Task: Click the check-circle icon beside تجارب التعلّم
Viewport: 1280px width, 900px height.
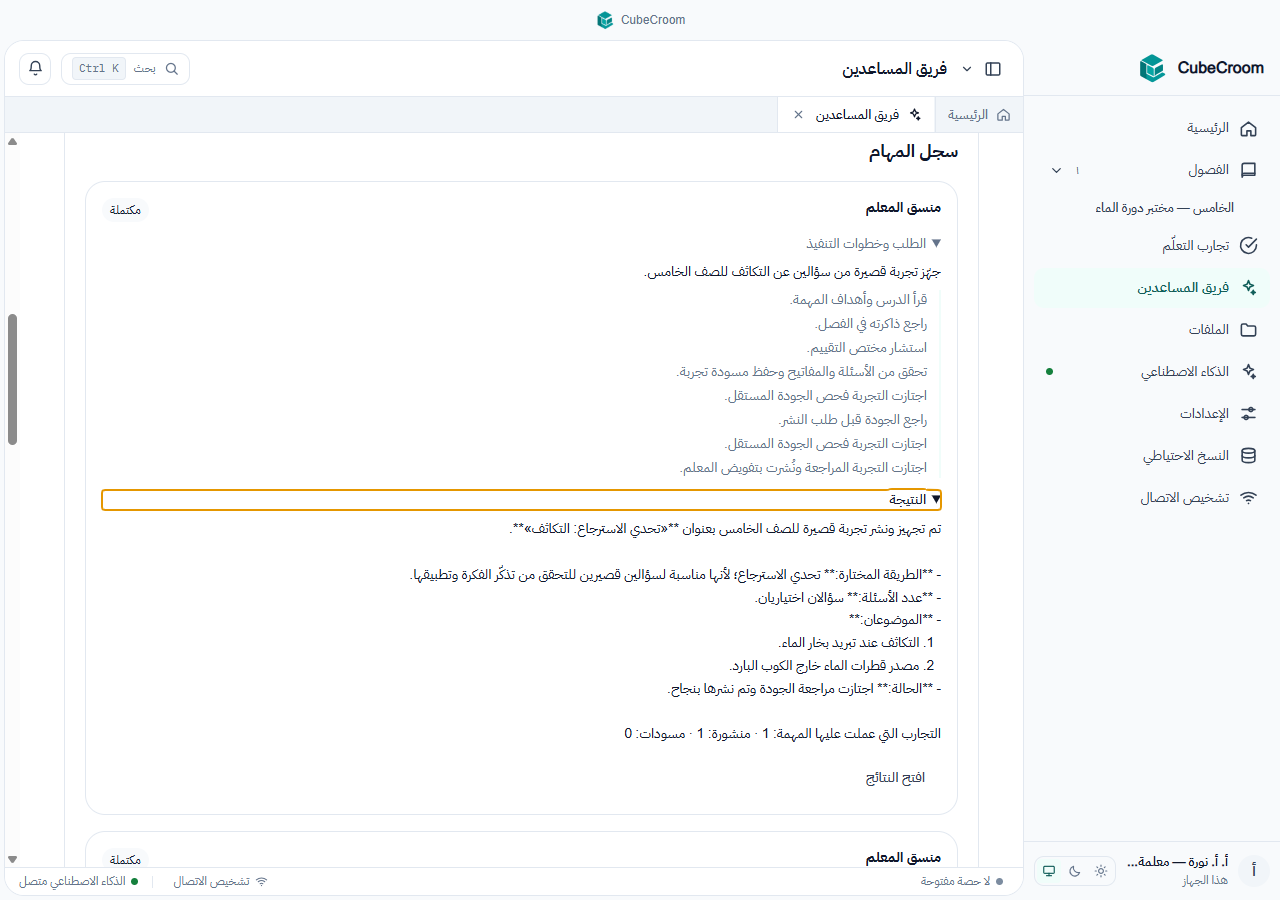Action: [x=1248, y=246]
